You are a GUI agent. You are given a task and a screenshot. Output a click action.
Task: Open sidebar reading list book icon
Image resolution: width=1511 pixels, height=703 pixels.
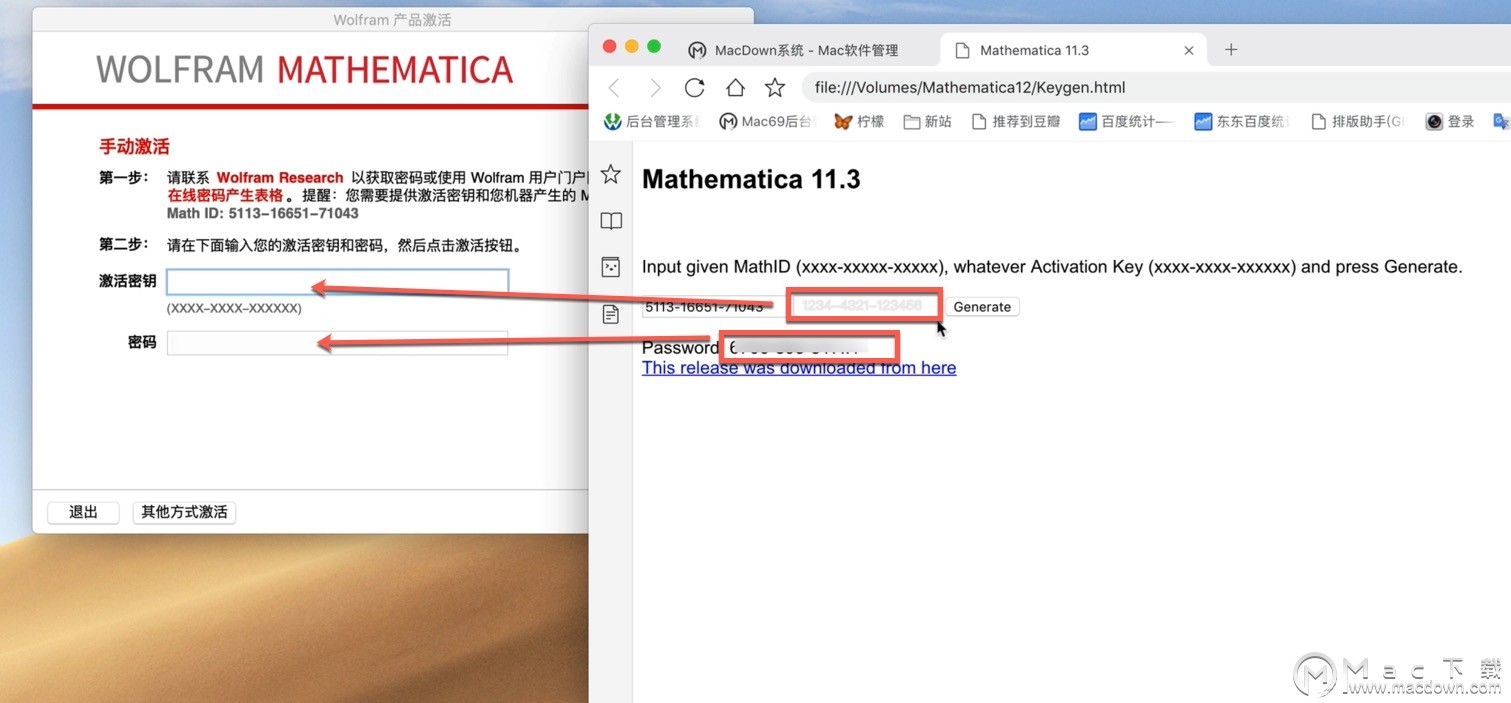tap(611, 221)
